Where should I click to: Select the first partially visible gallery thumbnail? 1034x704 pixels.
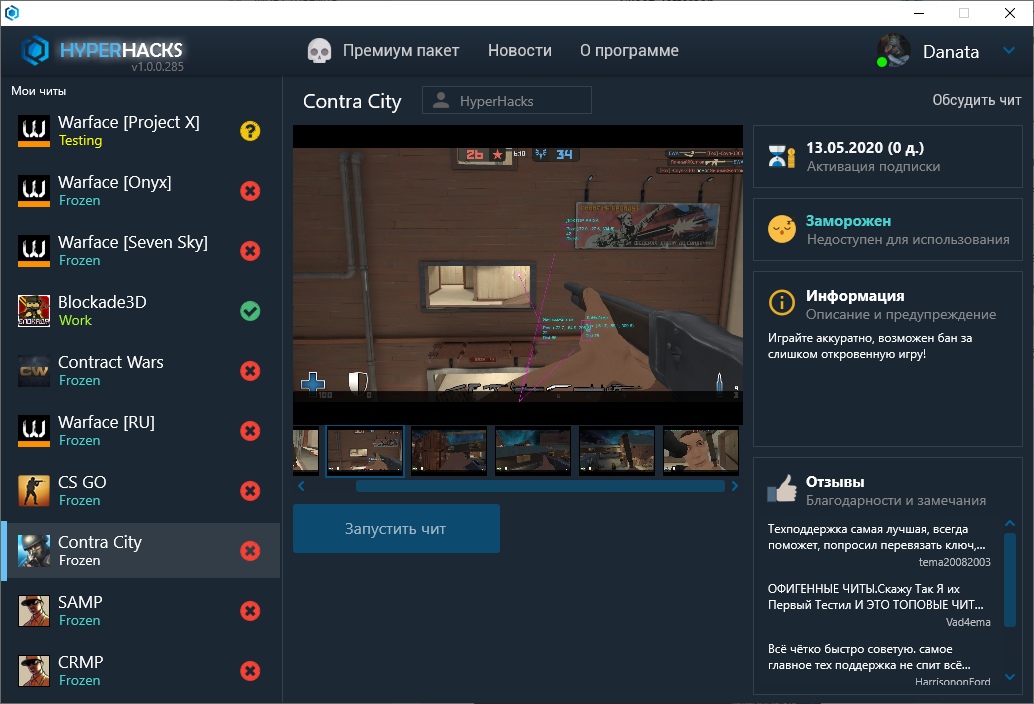[x=306, y=451]
